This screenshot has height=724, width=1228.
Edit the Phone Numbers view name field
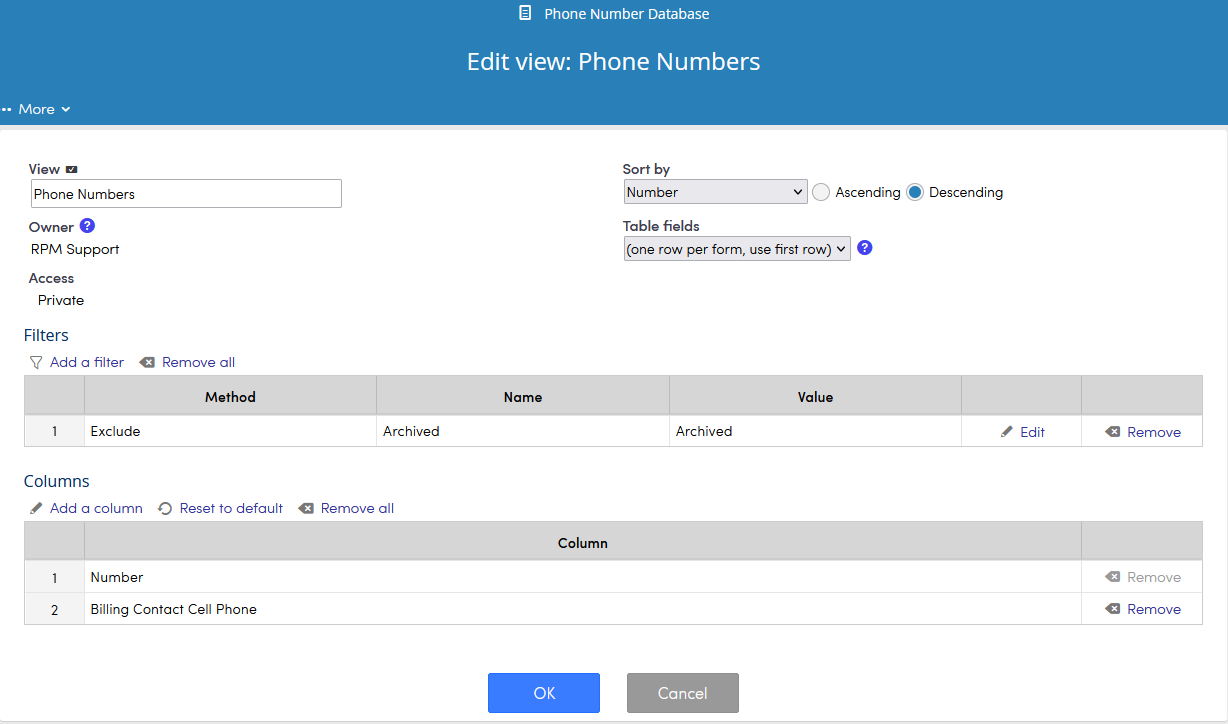[186, 194]
